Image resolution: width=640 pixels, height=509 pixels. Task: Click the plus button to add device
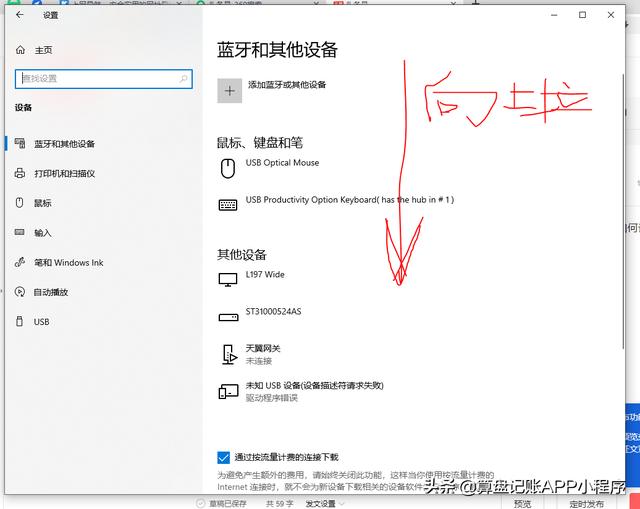tap(229, 91)
